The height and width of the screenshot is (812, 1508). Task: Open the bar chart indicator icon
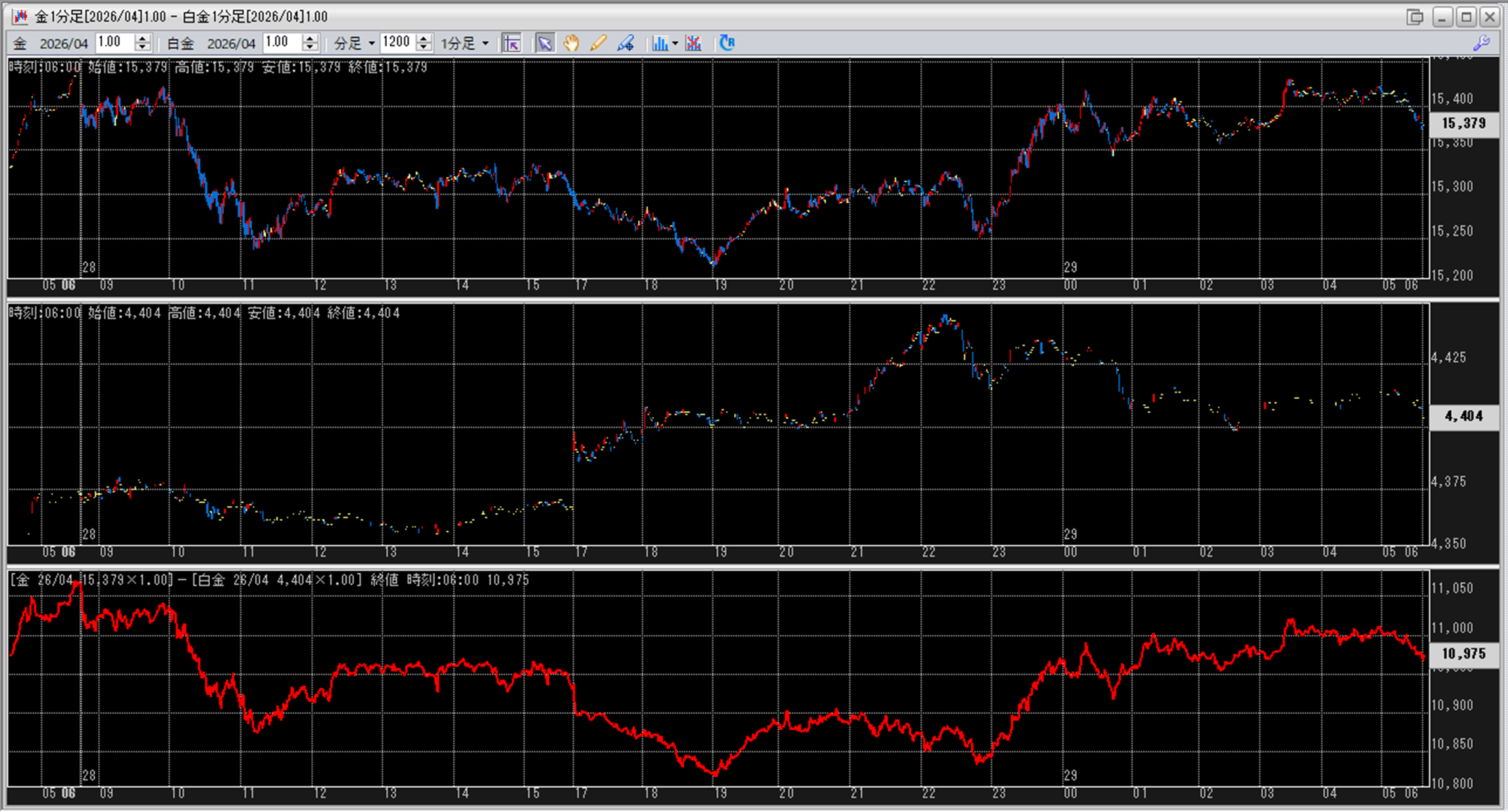[659, 43]
